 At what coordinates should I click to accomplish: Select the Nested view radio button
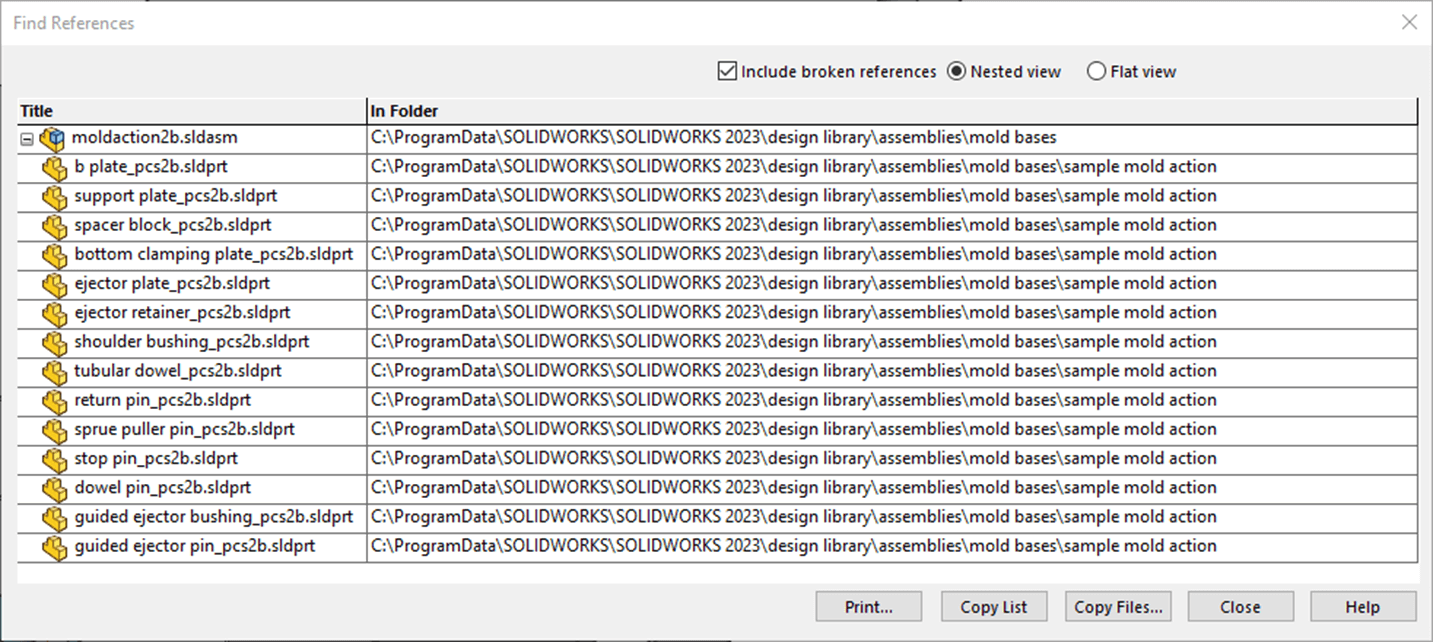tap(956, 72)
